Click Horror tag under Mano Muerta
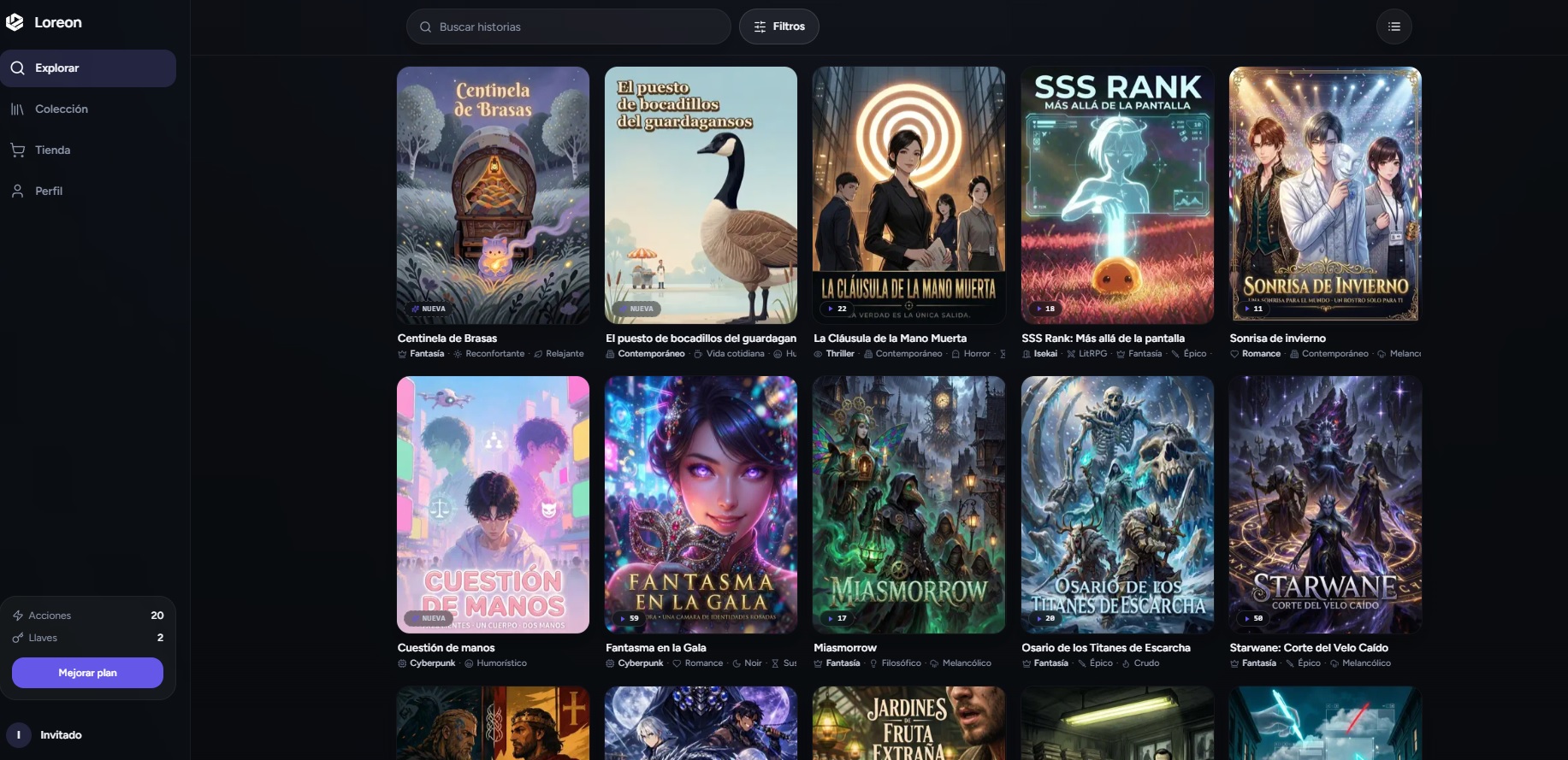1568x760 pixels. 971,354
